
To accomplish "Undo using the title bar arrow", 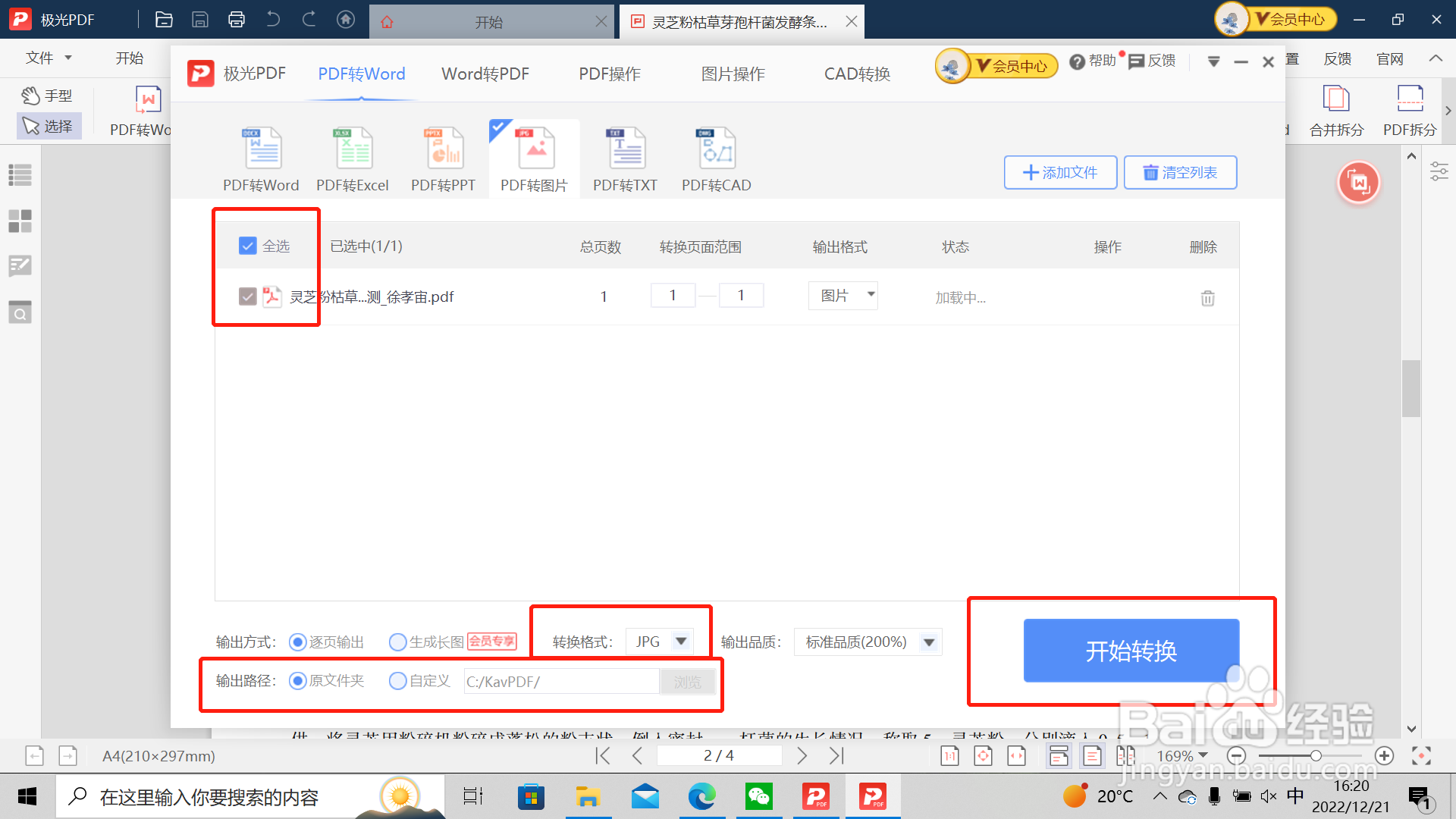I will click(273, 20).
